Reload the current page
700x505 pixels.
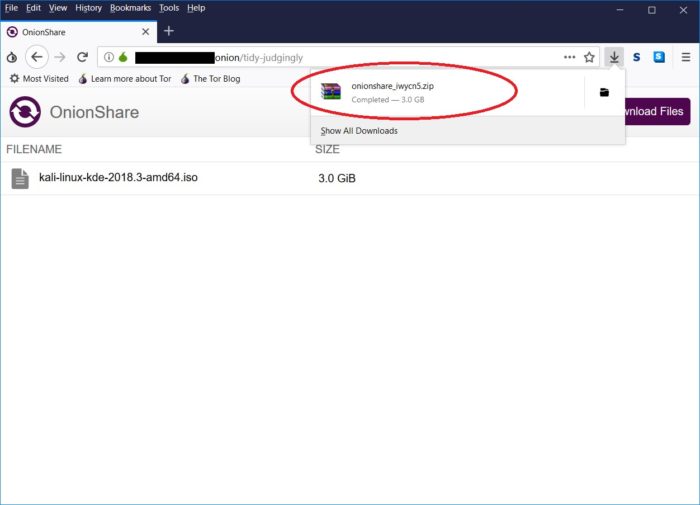[x=82, y=57]
